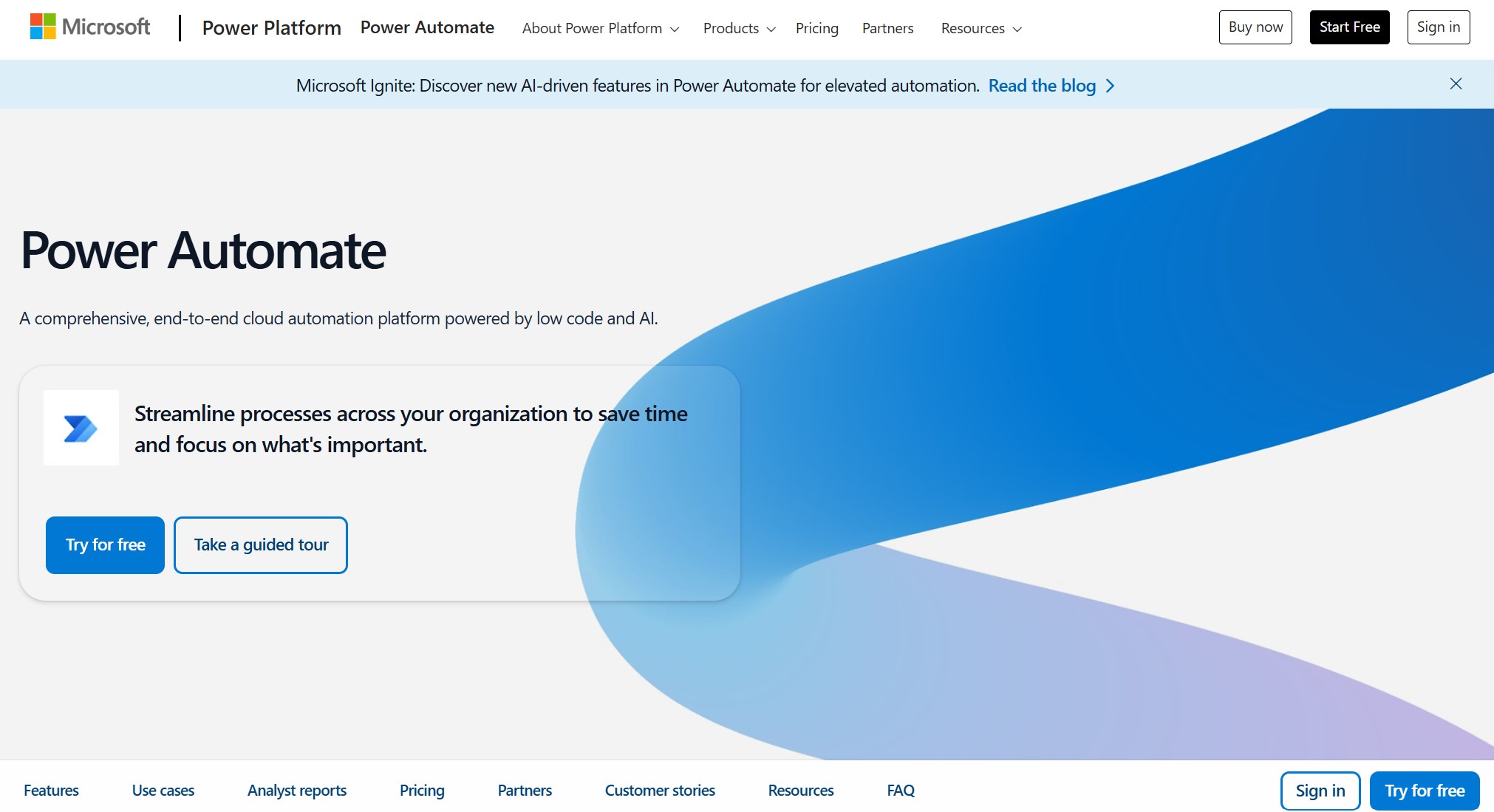Open the Read the blog link
Viewport: 1494px width, 812px height.
pyautogui.click(x=1051, y=85)
